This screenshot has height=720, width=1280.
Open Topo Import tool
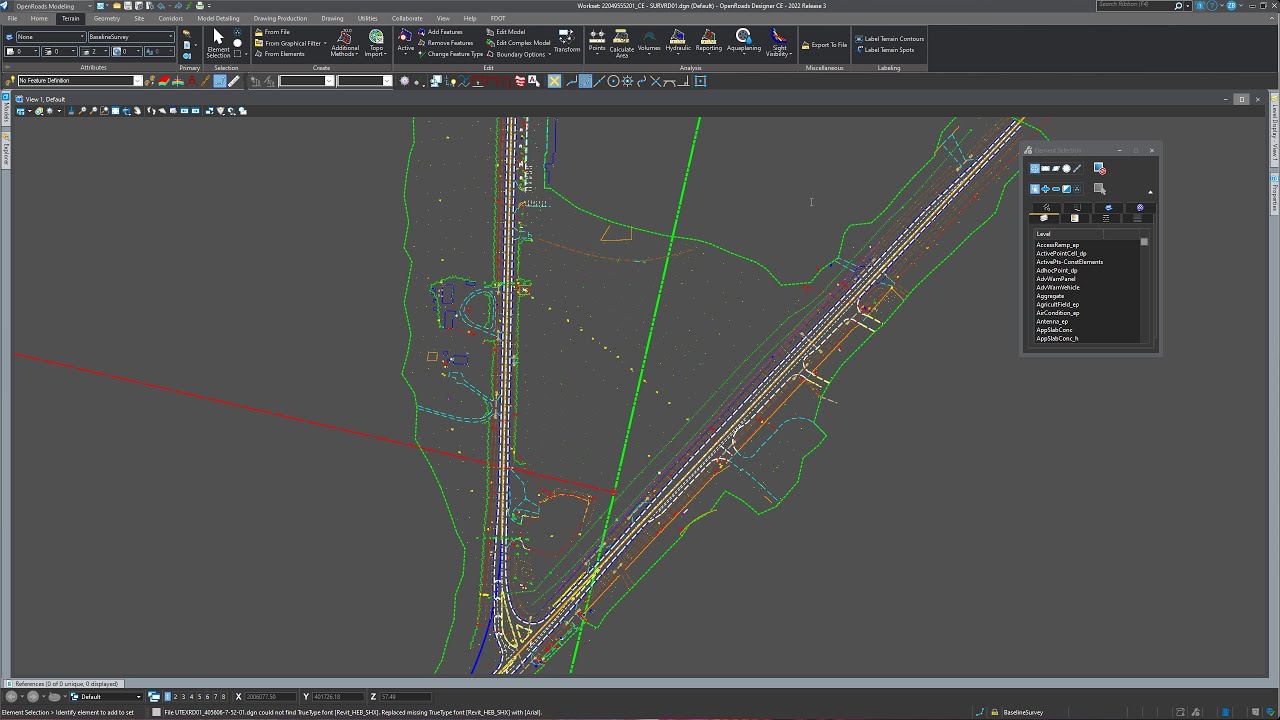point(376,43)
